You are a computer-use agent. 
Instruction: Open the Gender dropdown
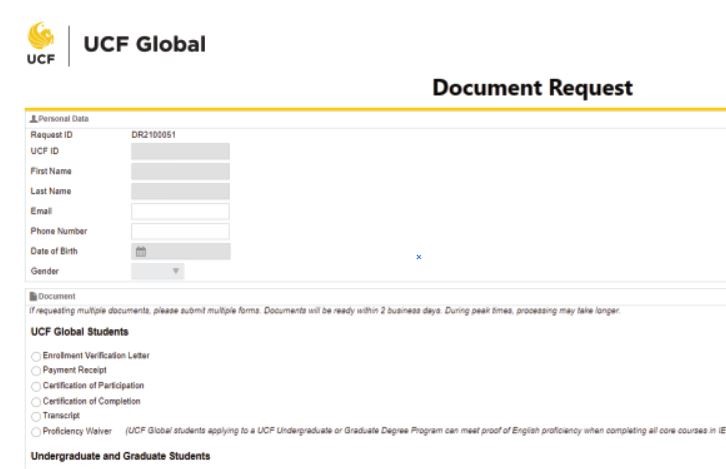[x=158, y=271]
